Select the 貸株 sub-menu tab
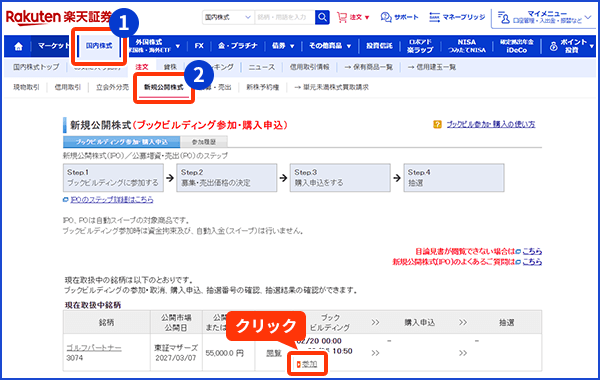The height and width of the screenshot is (380, 600). (x=170, y=67)
